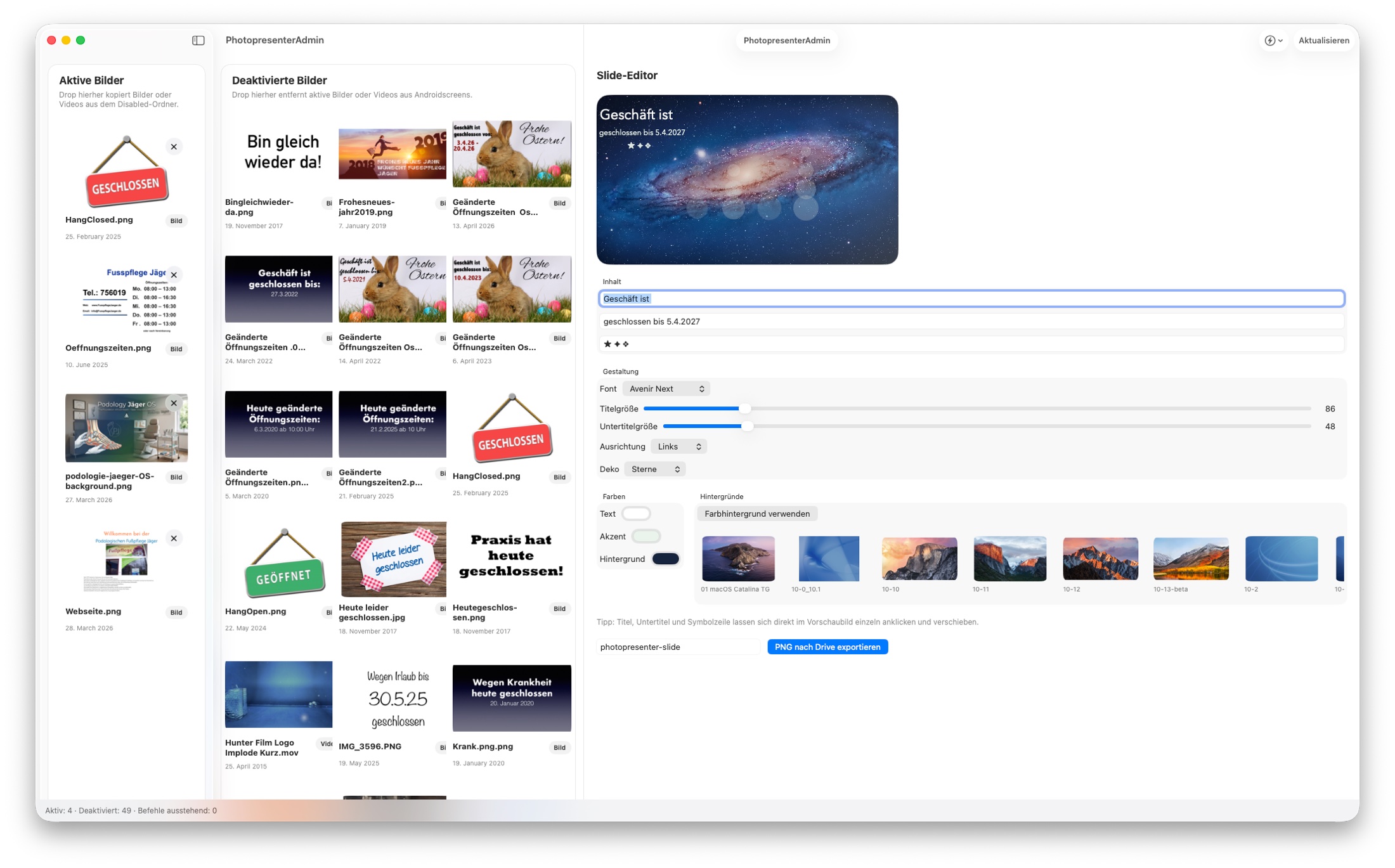
Task: Click the subtitle field geschlossen bis 5.4.2027
Action: [971, 321]
